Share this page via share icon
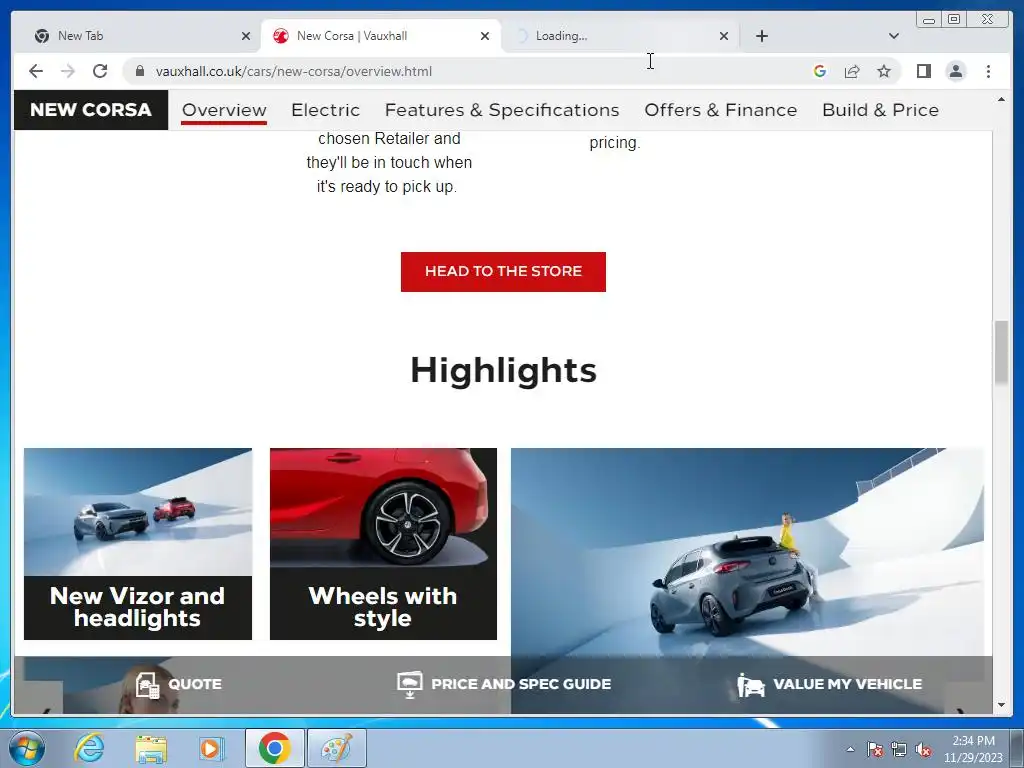The height and width of the screenshot is (768, 1024). coord(852,71)
